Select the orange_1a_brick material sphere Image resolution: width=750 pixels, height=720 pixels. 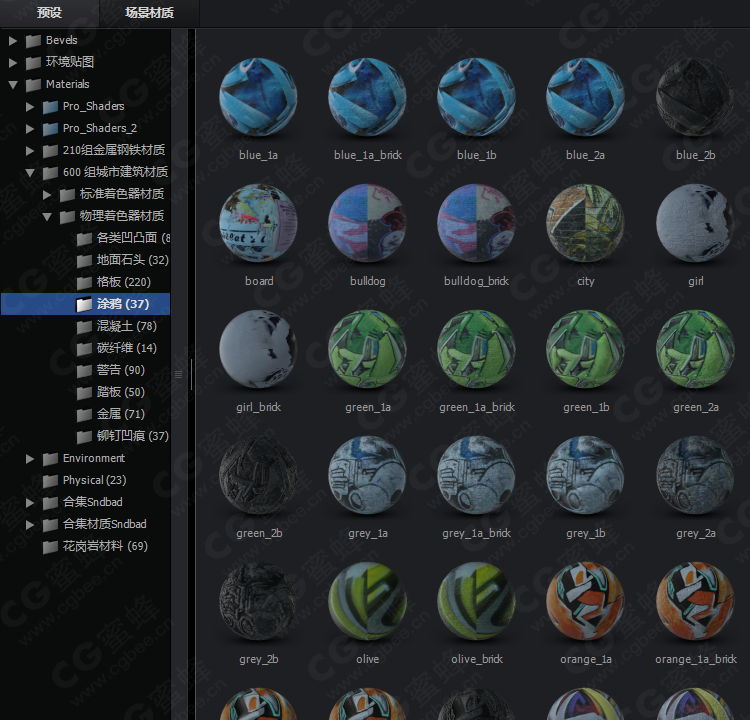[695, 601]
